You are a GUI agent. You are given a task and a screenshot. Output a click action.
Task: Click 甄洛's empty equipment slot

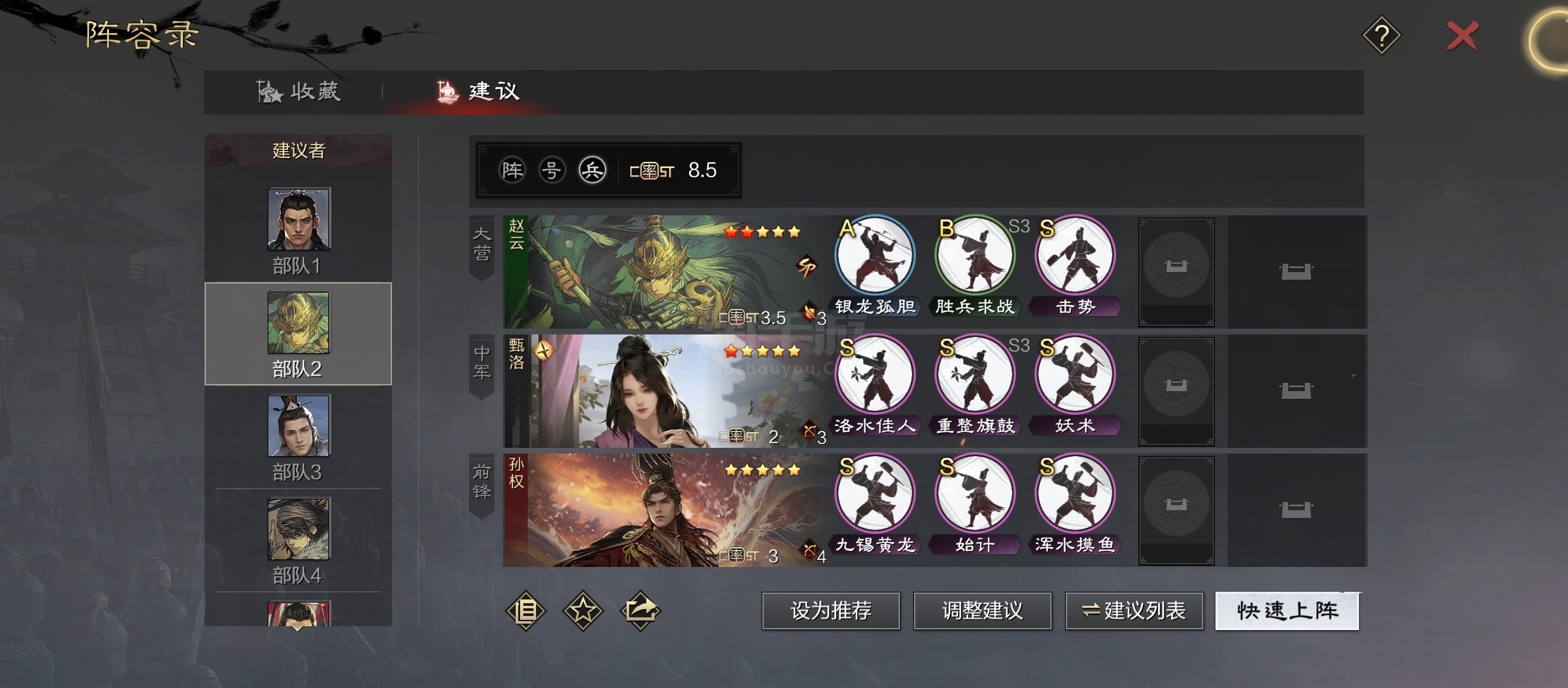[1177, 391]
